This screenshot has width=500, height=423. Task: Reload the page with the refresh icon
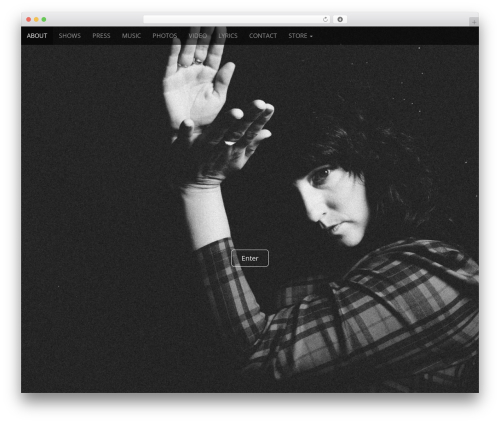click(x=325, y=19)
